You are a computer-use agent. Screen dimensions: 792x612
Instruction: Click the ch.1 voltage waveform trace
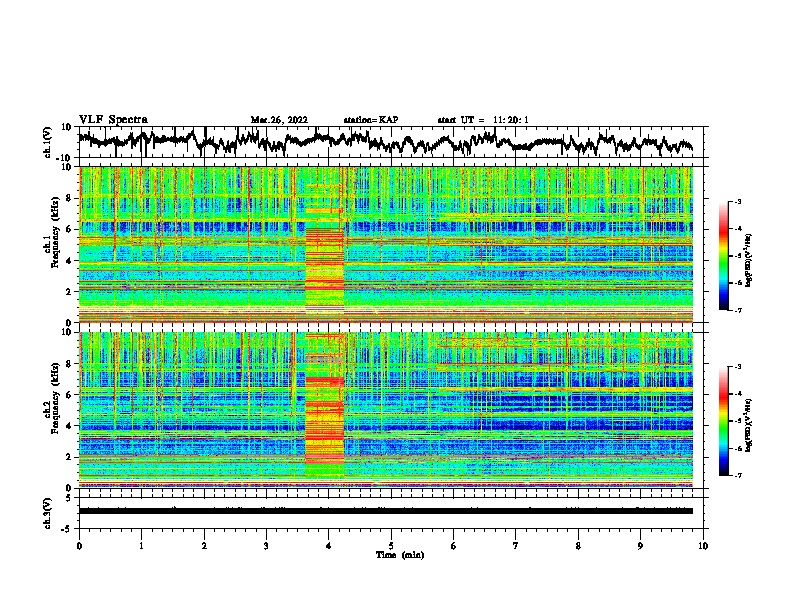tap(385, 142)
